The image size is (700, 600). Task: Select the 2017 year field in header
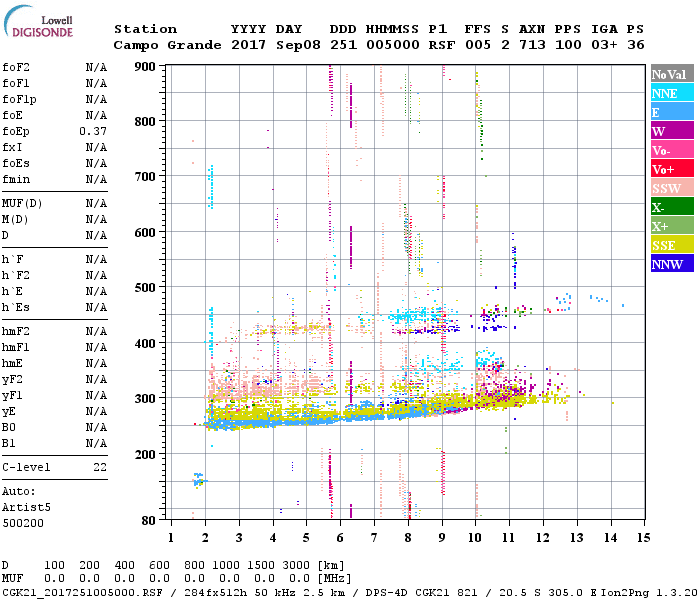pyautogui.click(x=246, y=45)
